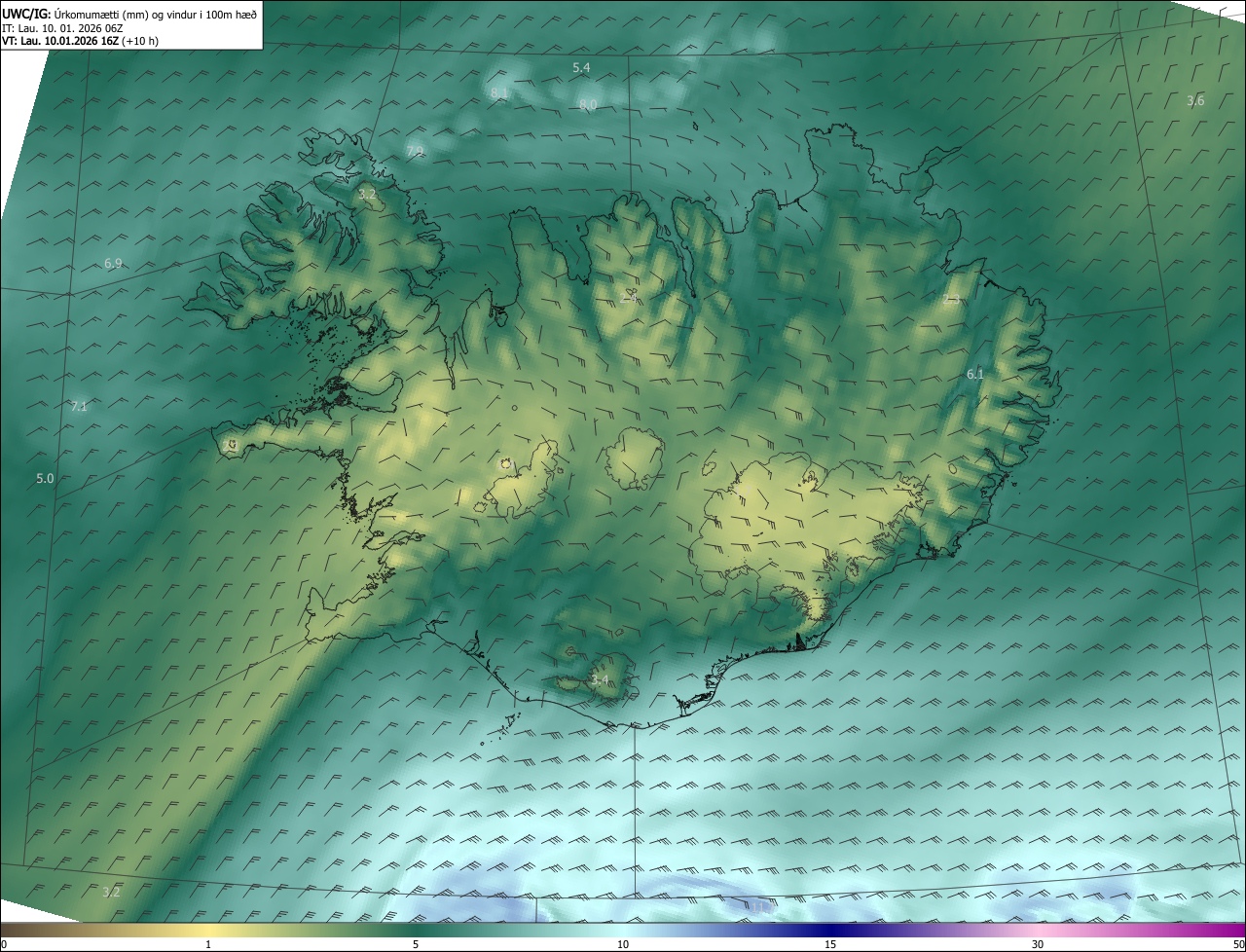
Task: Click the pale yellow band of the colour scale
Action: (x=208, y=932)
